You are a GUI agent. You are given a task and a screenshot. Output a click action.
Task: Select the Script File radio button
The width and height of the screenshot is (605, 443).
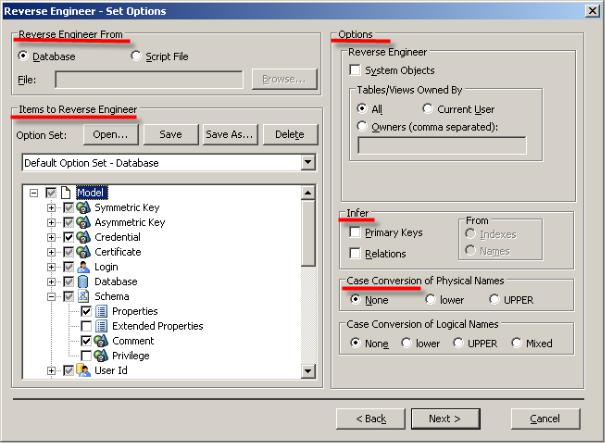point(136,56)
